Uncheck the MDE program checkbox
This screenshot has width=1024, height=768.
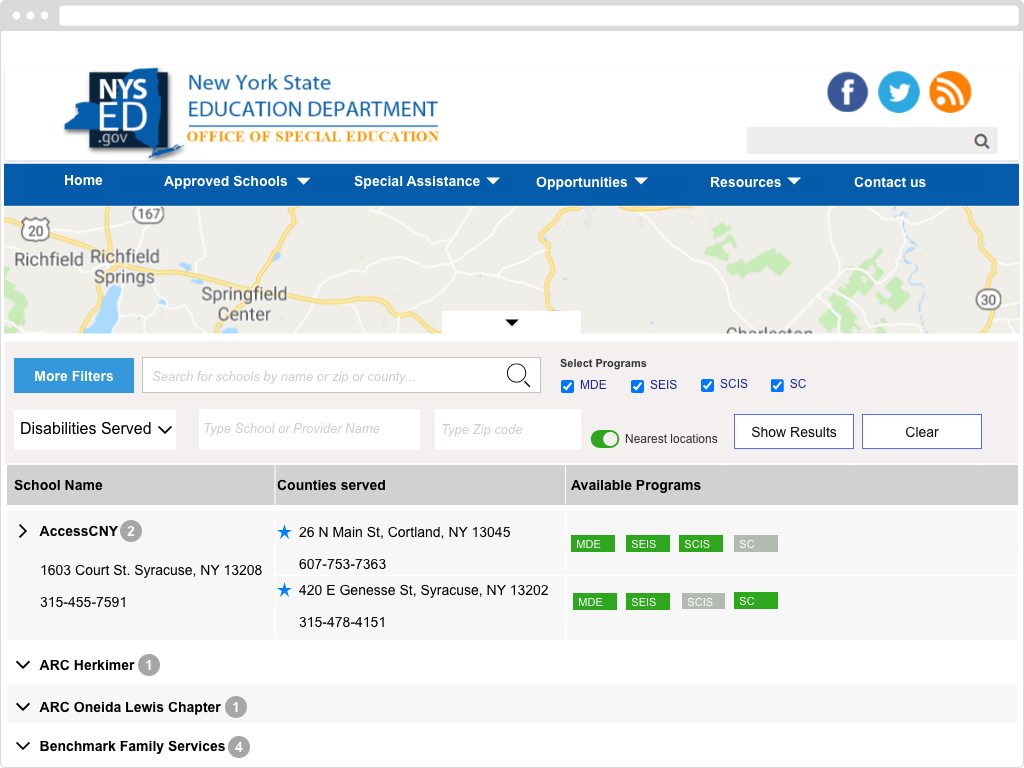click(567, 386)
